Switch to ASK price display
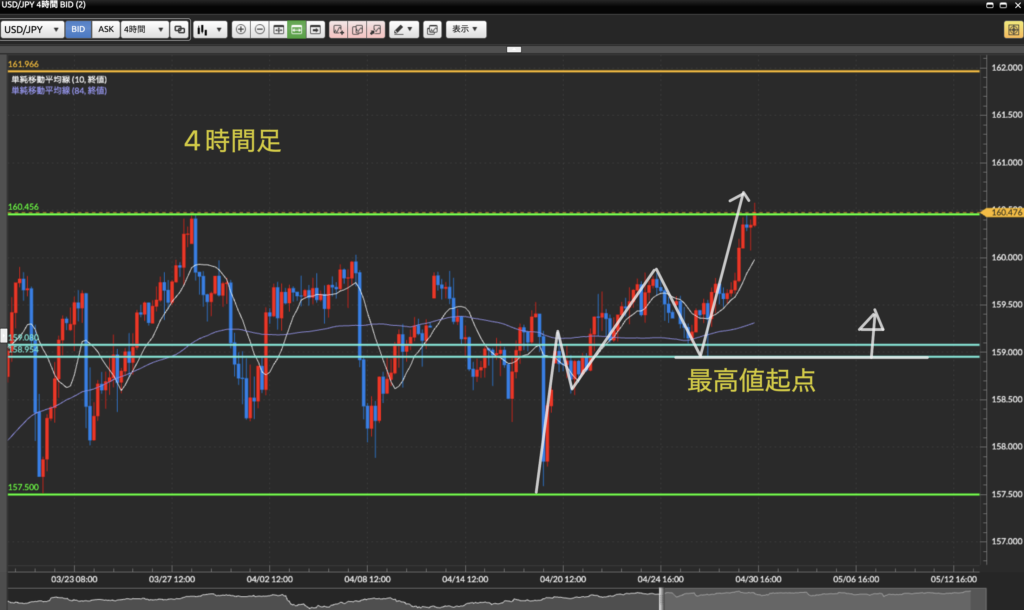Viewport: 1024px width, 610px height. 105,30
